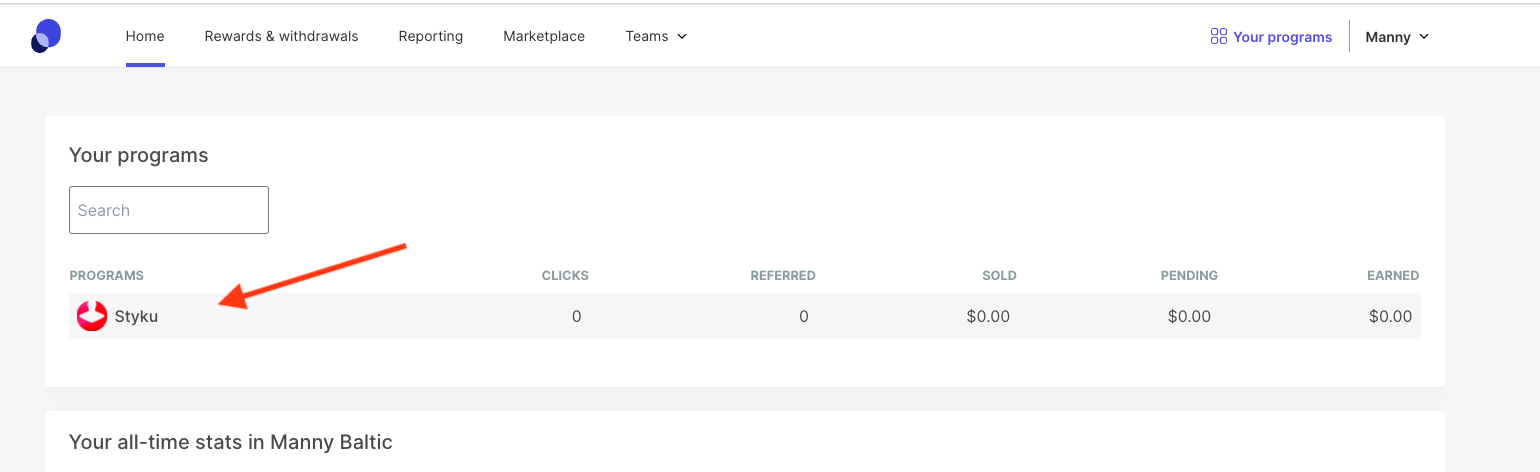The width and height of the screenshot is (1540, 472).
Task: Click the CLICKS column header
Action: point(565,275)
